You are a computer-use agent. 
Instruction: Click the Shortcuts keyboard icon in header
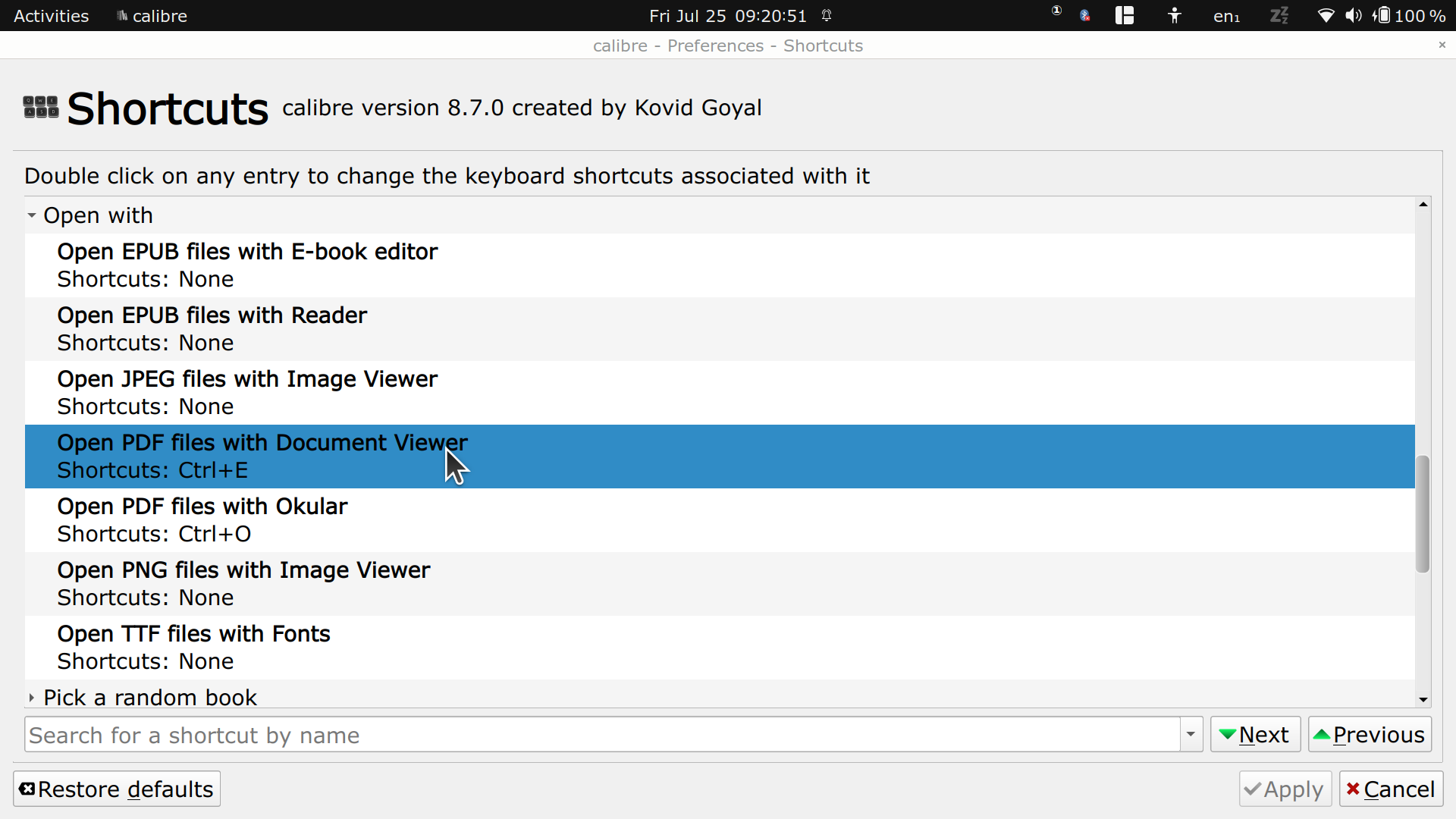coord(41,107)
